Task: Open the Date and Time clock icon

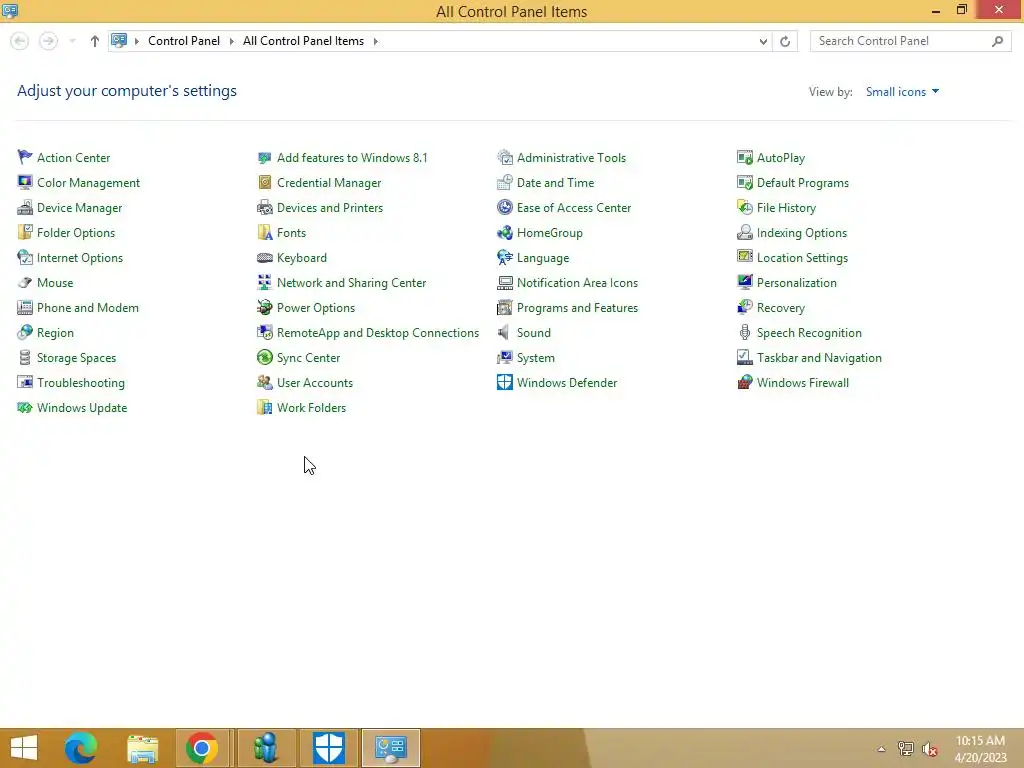Action: pyautogui.click(x=505, y=182)
